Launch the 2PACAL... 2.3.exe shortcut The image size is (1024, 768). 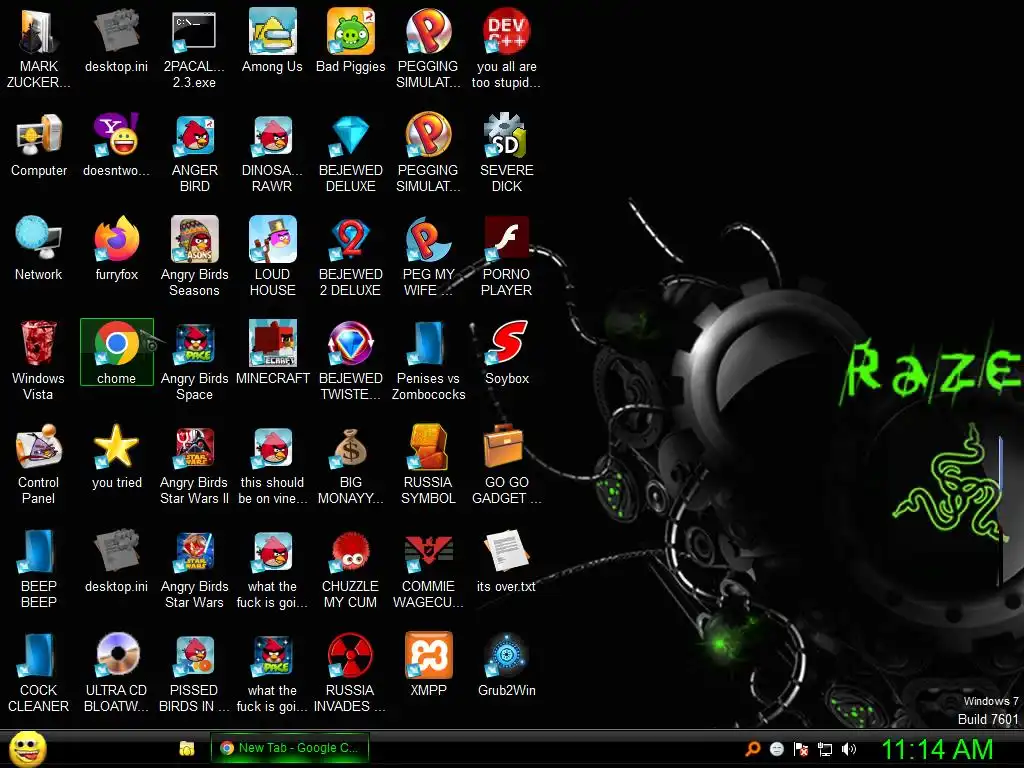click(194, 48)
